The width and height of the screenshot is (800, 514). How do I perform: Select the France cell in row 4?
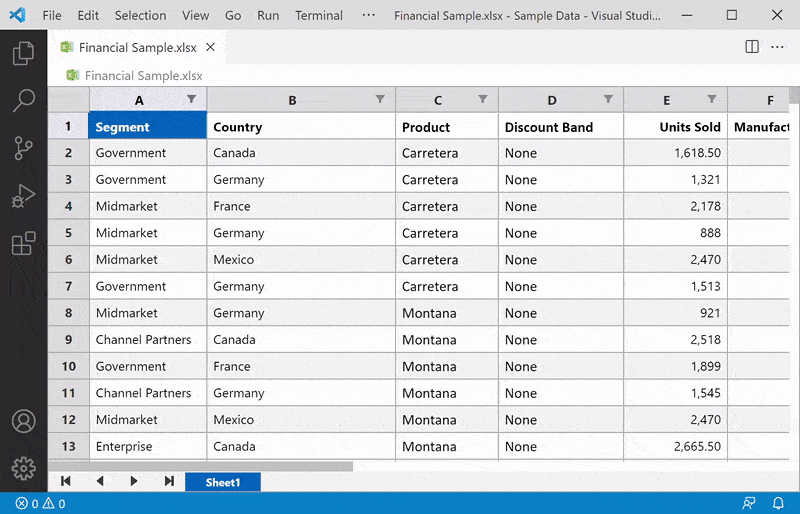[x=301, y=206]
